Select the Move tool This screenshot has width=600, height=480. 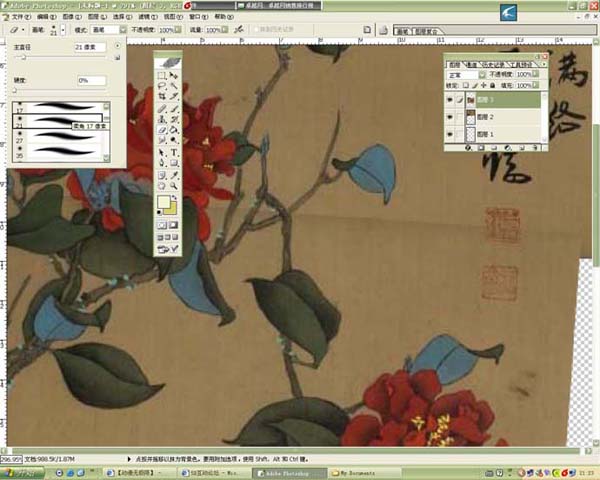pos(174,76)
